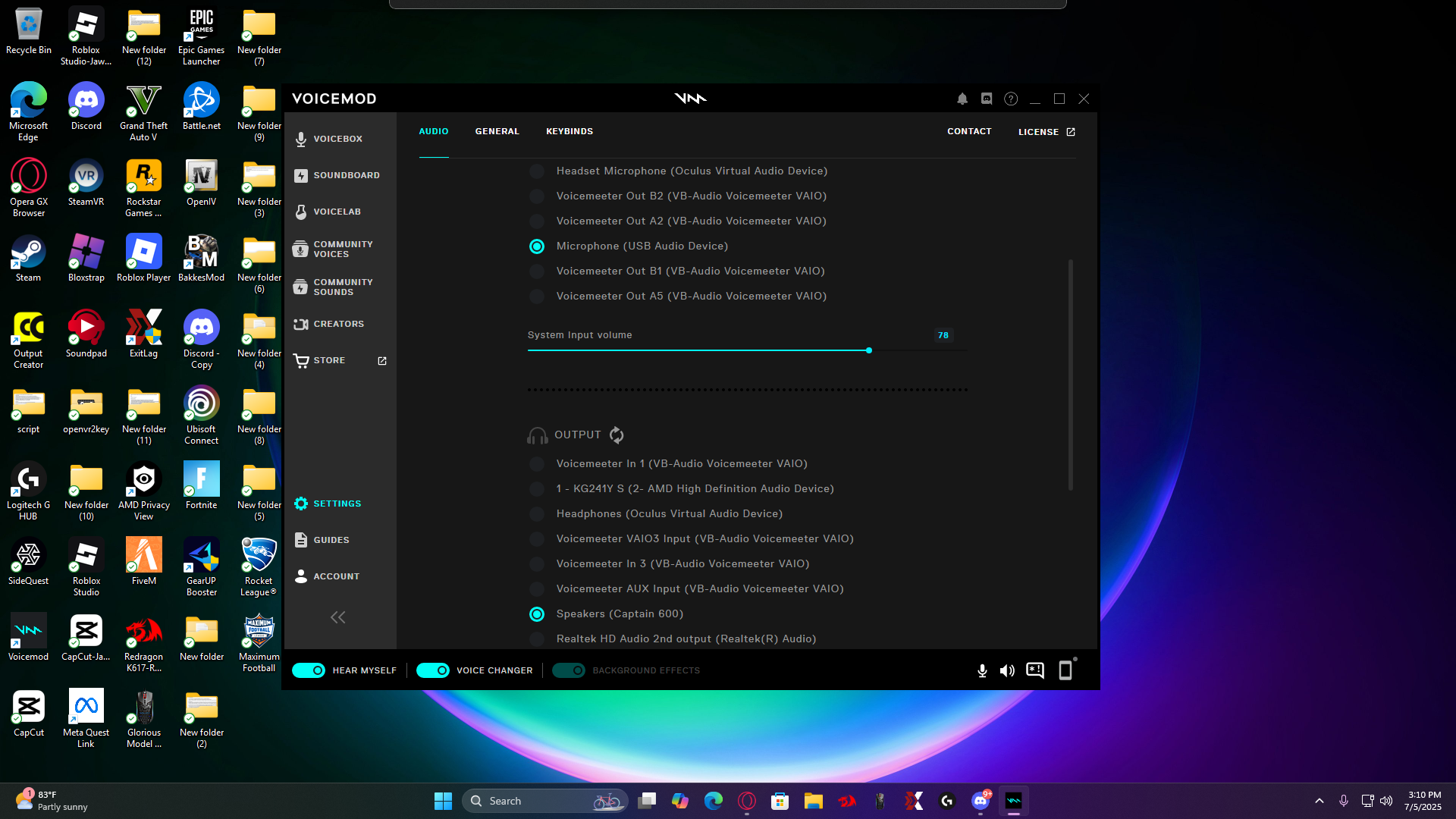Click the notification bell icon

[962, 99]
